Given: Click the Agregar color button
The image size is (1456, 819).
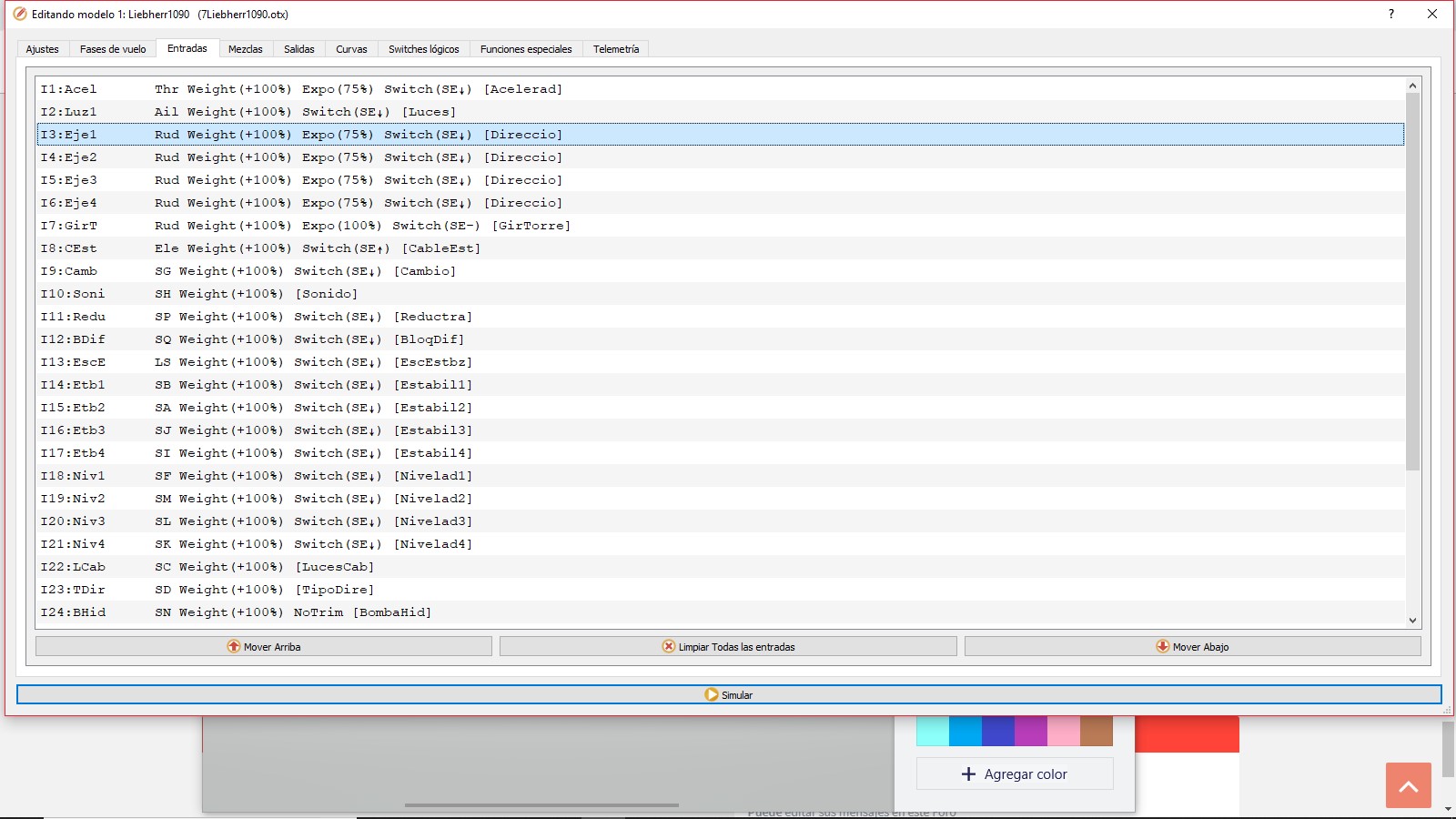Looking at the screenshot, I should [x=1014, y=773].
